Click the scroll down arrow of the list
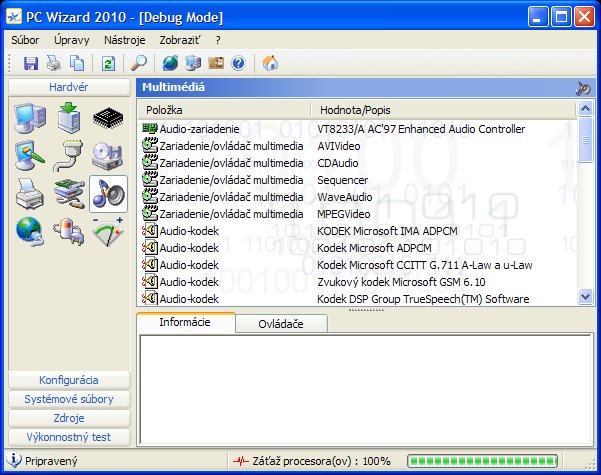The image size is (601, 475). (x=585, y=297)
